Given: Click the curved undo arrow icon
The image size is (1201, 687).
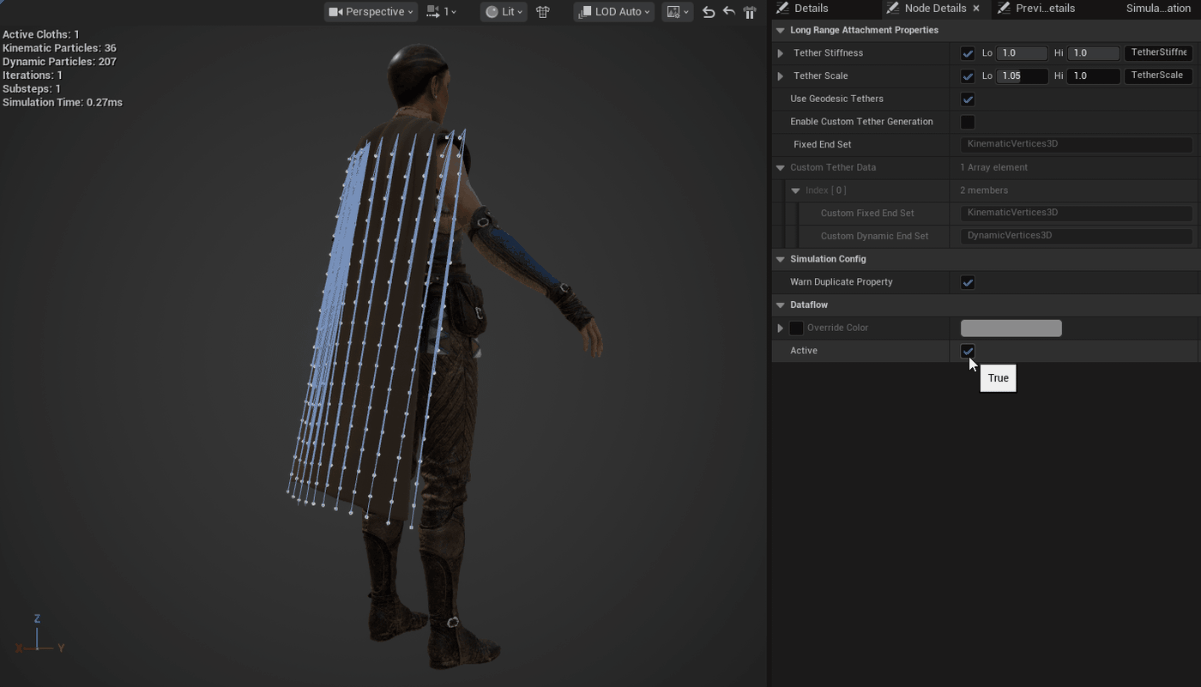Looking at the screenshot, I should (x=709, y=12).
